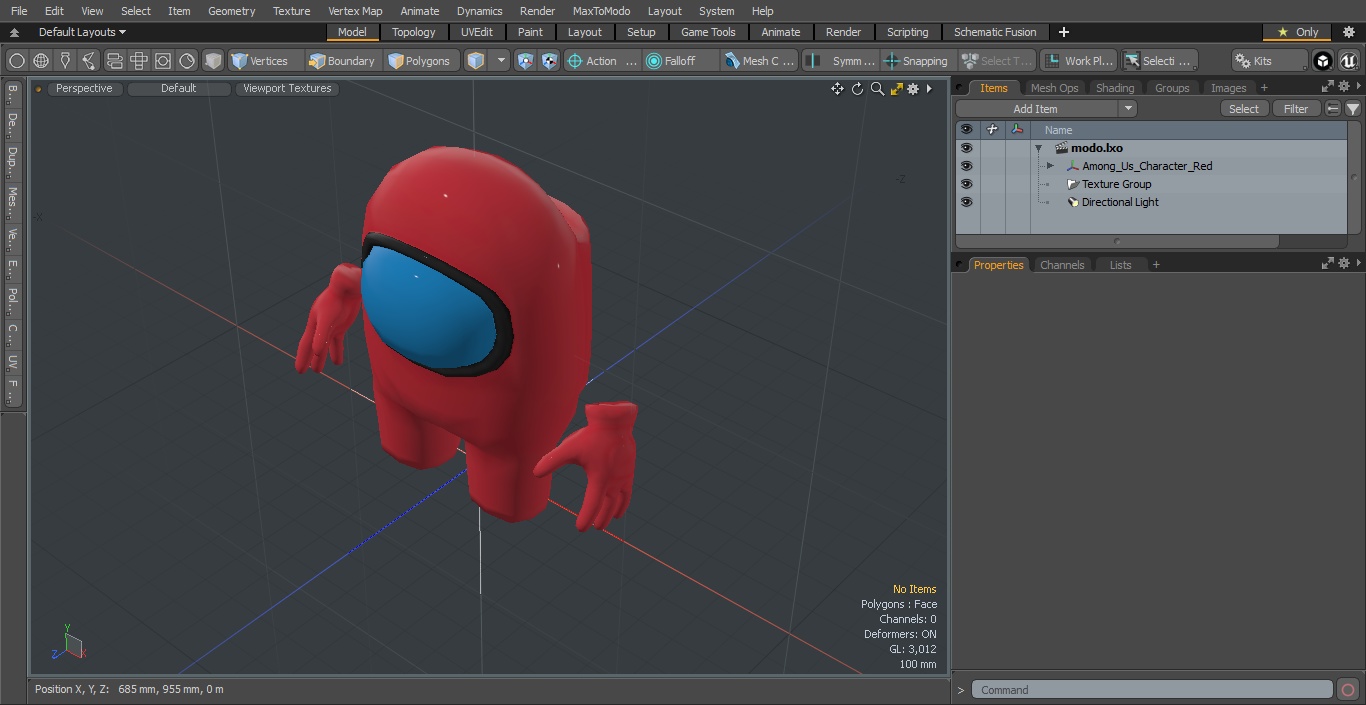Hide modo.lxo scene with eye icon
Screen dimensions: 1366x705
pos(966,148)
